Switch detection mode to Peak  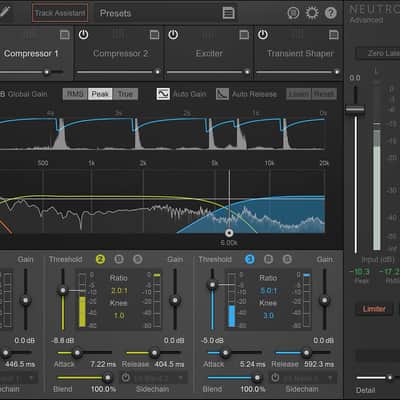[x=100, y=94]
